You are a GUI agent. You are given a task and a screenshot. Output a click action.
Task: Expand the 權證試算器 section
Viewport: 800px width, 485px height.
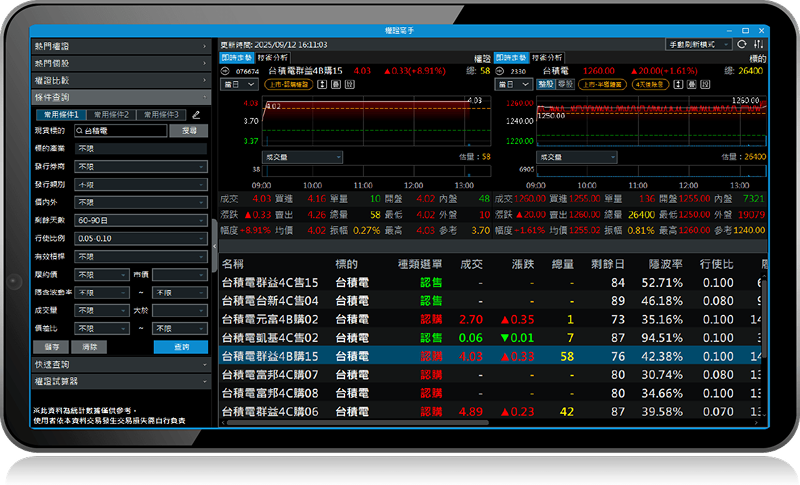[121, 381]
